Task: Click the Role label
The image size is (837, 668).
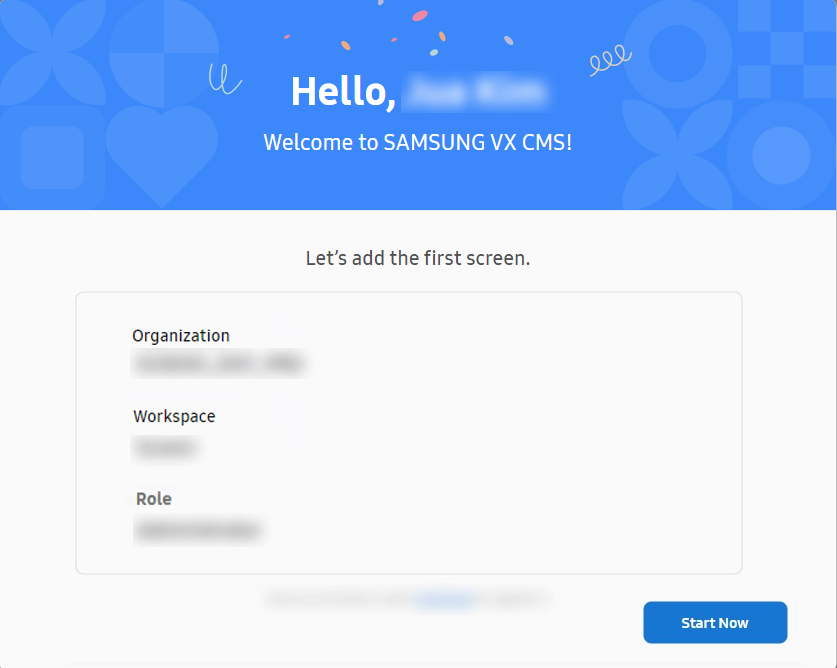Action: pos(154,499)
